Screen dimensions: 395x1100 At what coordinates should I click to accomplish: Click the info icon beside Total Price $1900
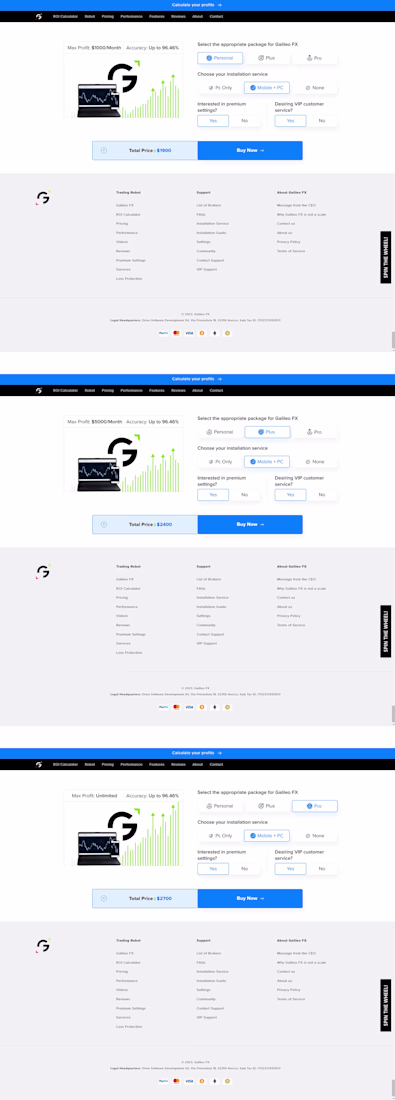coord(104,150)
